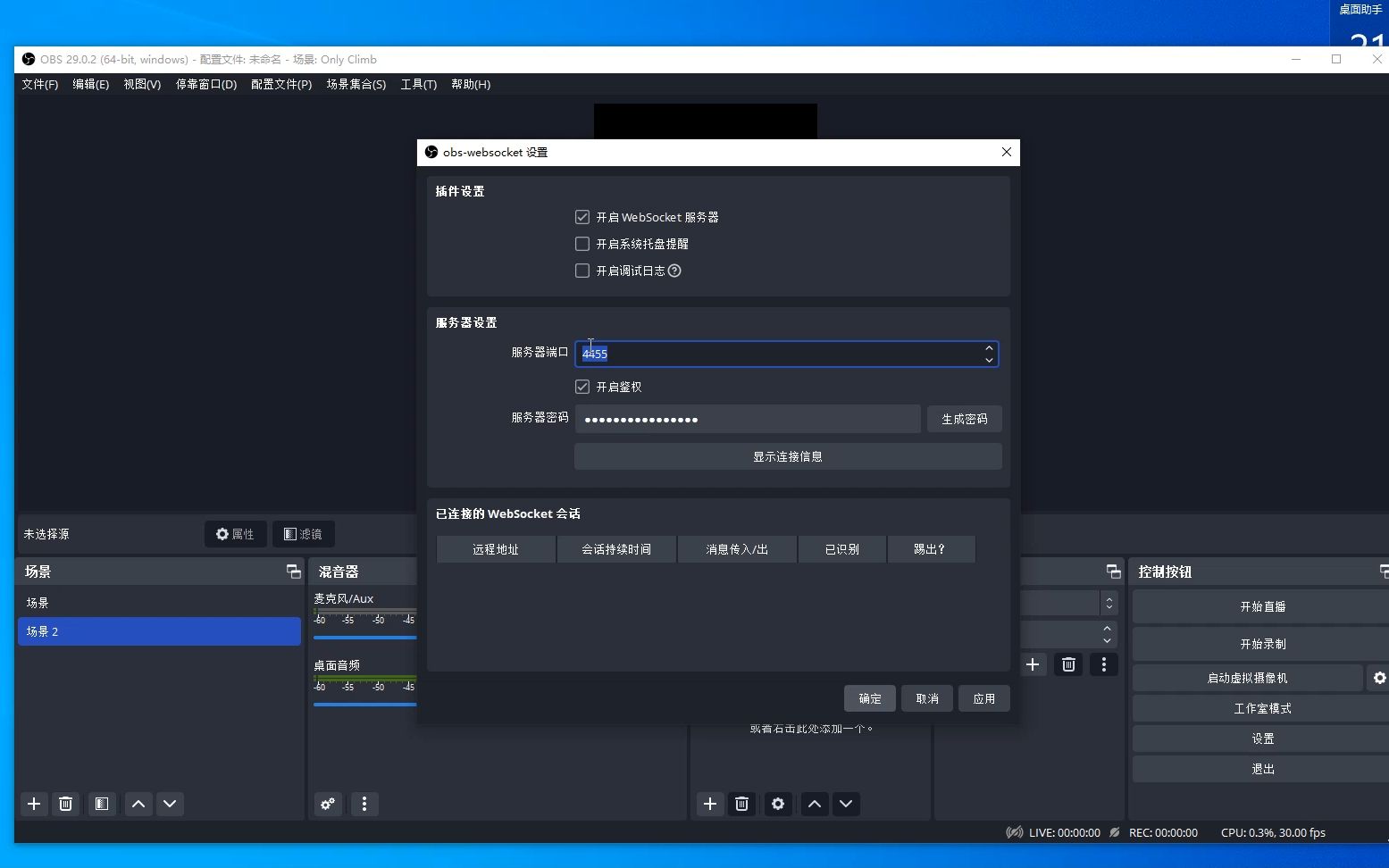Select 场景 in the scene list
1389x868 pixels.
click(x=159, y=603)
